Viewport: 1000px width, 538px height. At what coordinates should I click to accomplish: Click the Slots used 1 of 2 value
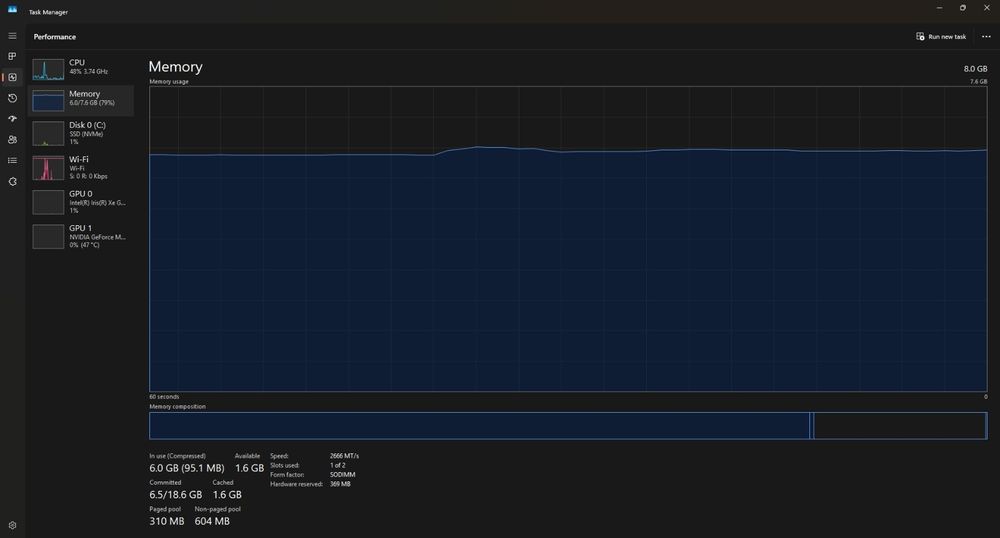pyautogui.click(x=337, y=465)
